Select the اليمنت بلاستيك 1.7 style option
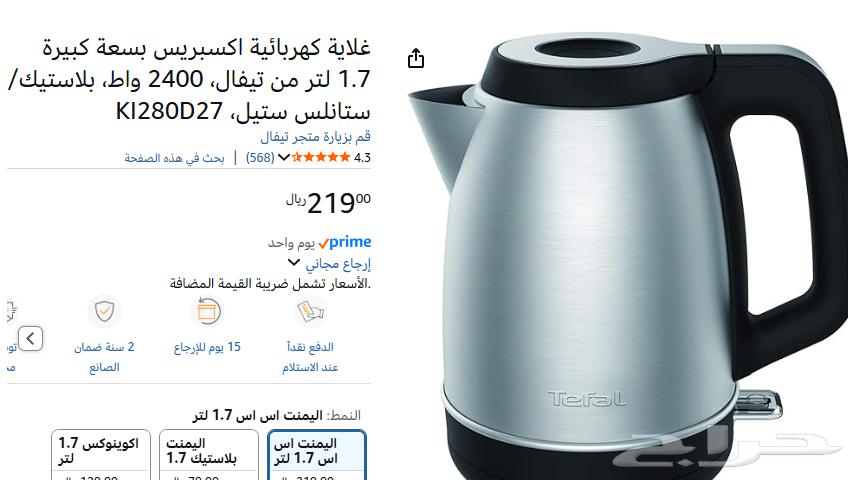The height and width of the screenshot is (480, 848). (209, 455)
